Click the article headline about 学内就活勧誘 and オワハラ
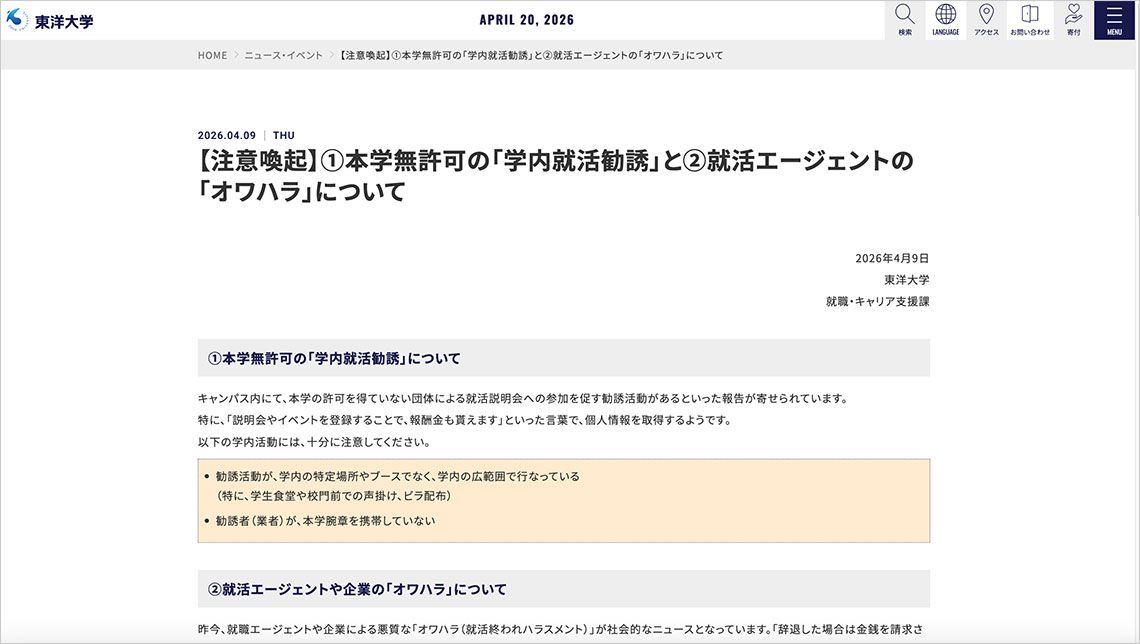The width and height of the screenshot is (1140, 644). [x=555, y=175]
